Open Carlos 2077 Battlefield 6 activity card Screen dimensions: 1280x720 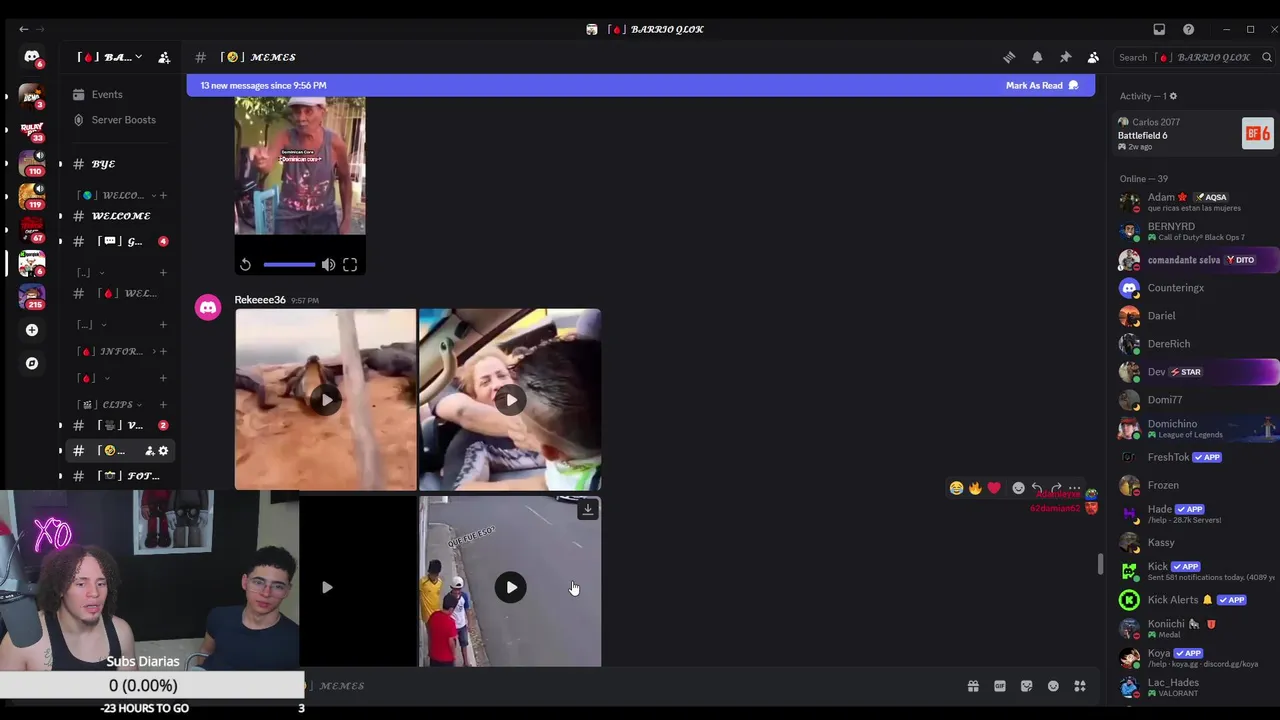tap(1195, 134)
